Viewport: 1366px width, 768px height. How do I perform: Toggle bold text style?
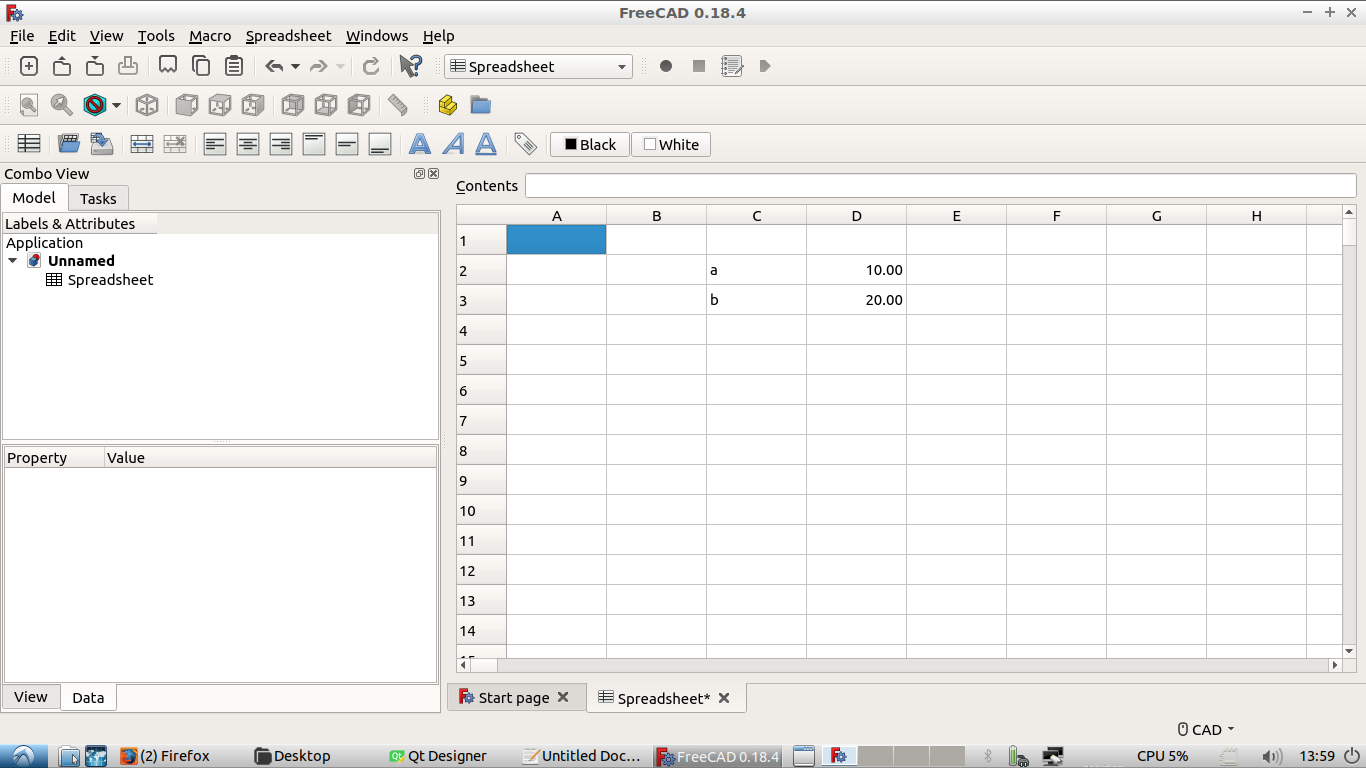[x=420, y=144]
